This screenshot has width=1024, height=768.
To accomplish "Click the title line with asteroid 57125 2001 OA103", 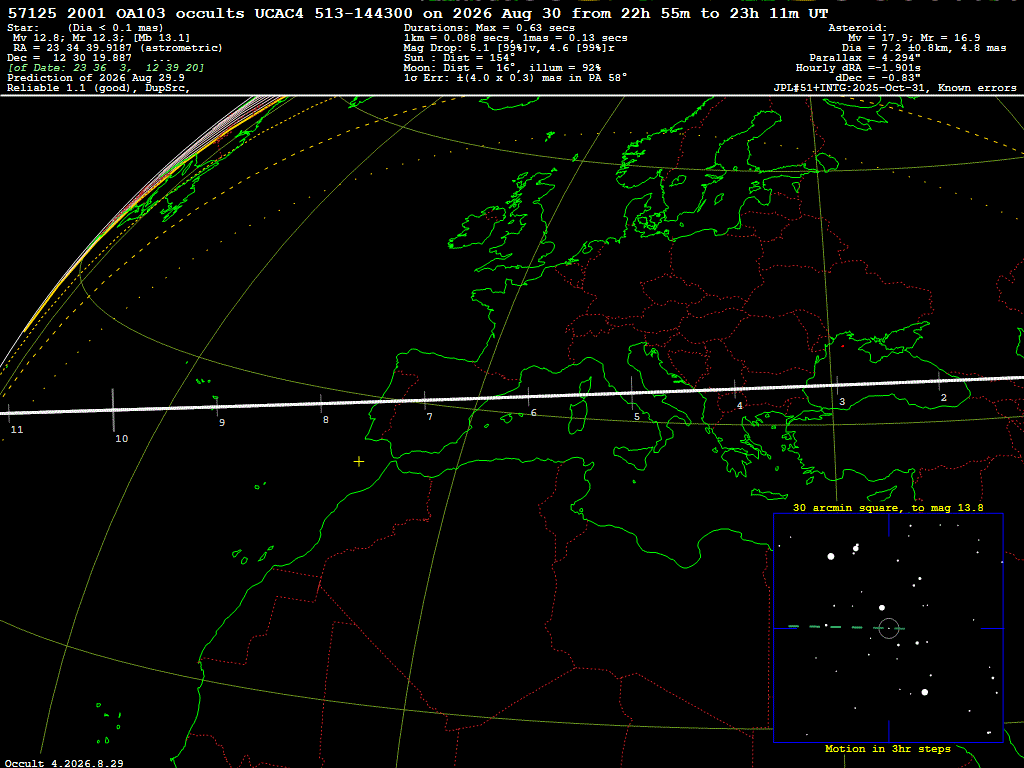I will point(418,13).
